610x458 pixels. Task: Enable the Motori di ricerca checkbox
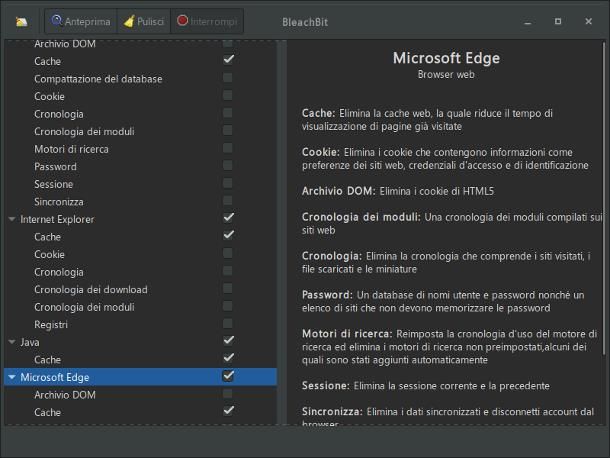228,148
